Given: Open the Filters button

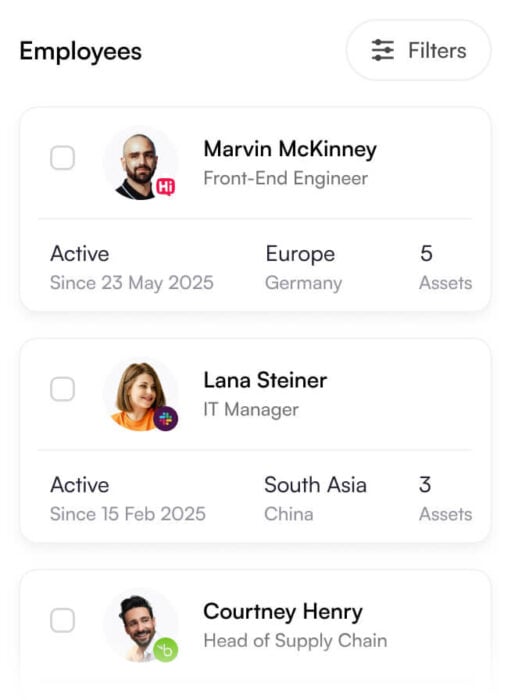Looking at the screenshot, I should (x=419, y=50).
